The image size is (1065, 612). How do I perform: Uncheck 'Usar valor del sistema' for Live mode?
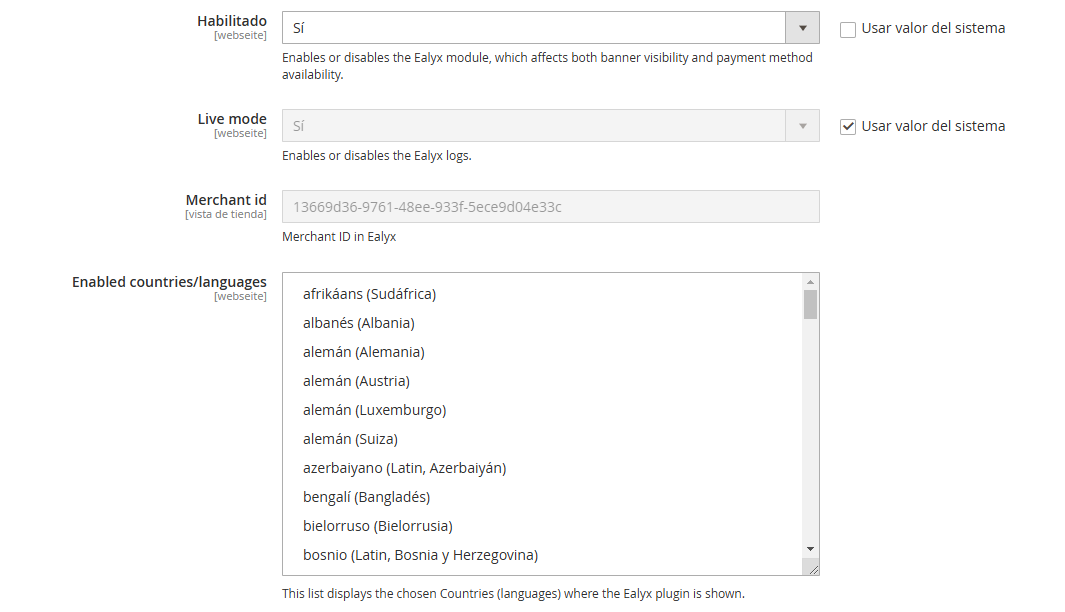(848, 127)
